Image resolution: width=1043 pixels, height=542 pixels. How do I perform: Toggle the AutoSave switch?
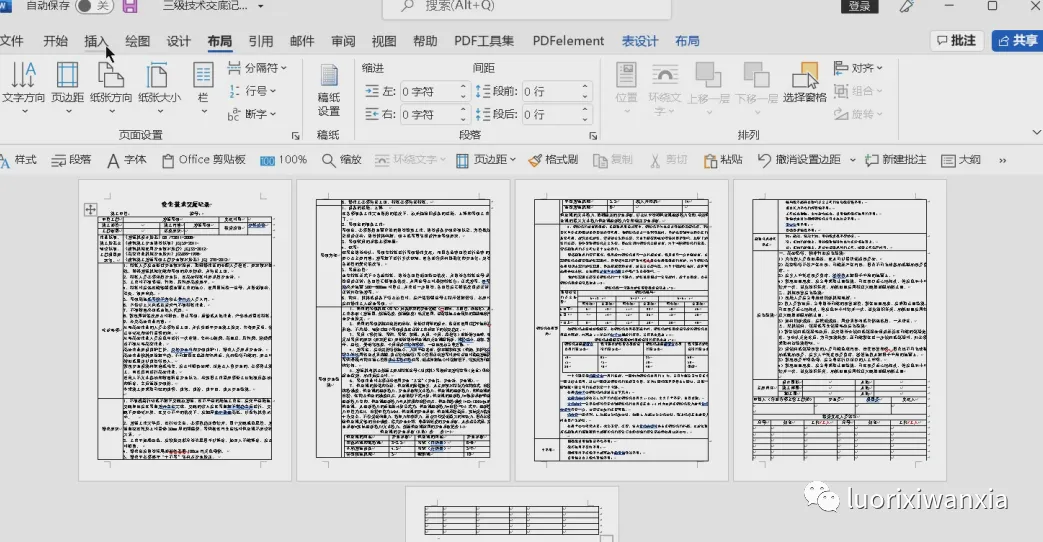click(94, 6)
